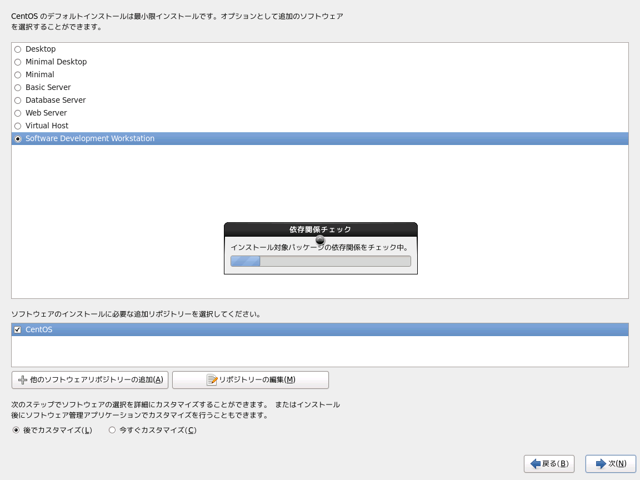Click the Database Server label text
This screenshot has width=640, height=480.
pyautogui.click(x=56, y=100)
